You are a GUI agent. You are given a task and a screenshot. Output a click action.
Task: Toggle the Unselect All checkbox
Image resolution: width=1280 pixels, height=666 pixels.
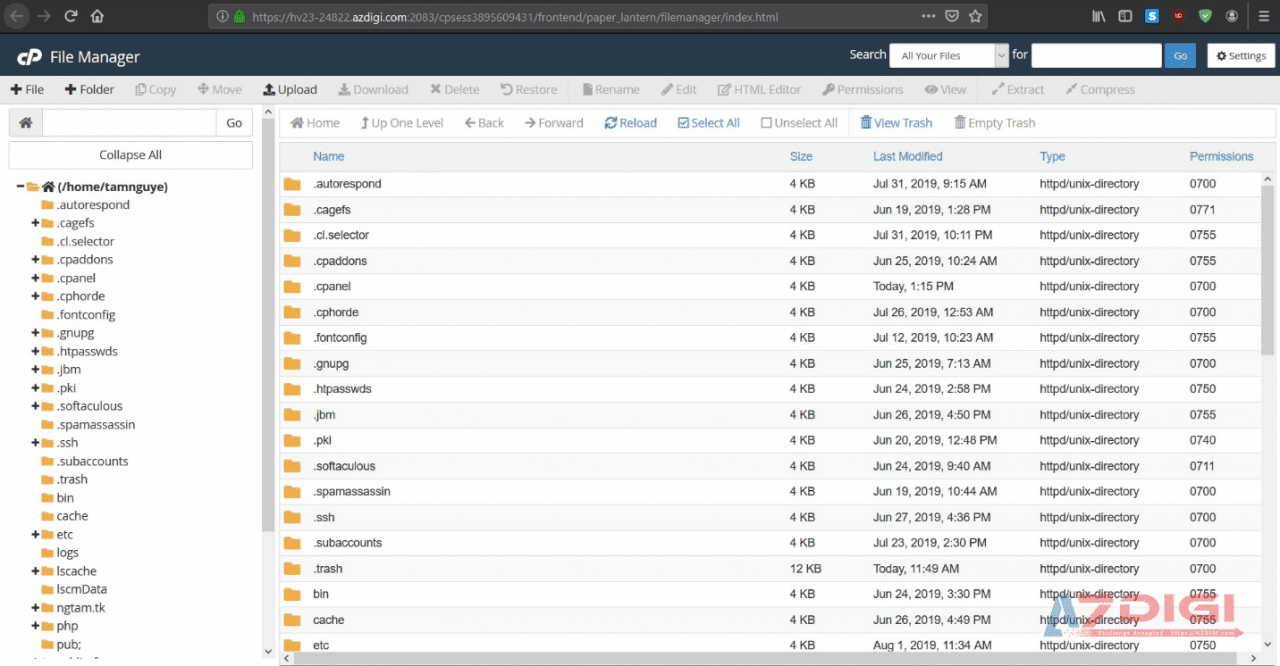767,123
